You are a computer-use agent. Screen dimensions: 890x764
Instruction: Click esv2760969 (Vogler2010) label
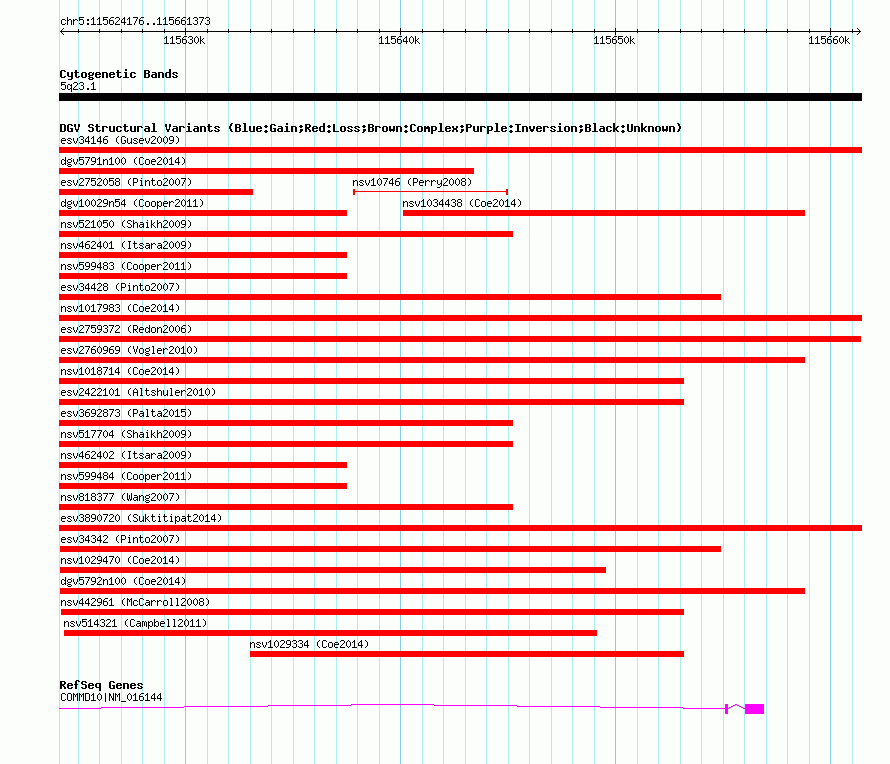coord(129,350)
